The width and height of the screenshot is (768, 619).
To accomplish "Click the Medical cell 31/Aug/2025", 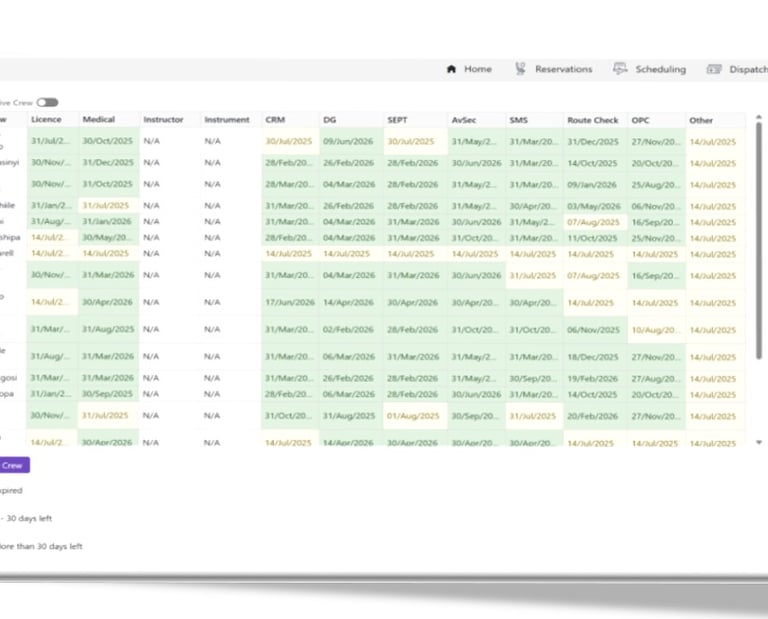I will pyautogui.click(x=108, y=329).
